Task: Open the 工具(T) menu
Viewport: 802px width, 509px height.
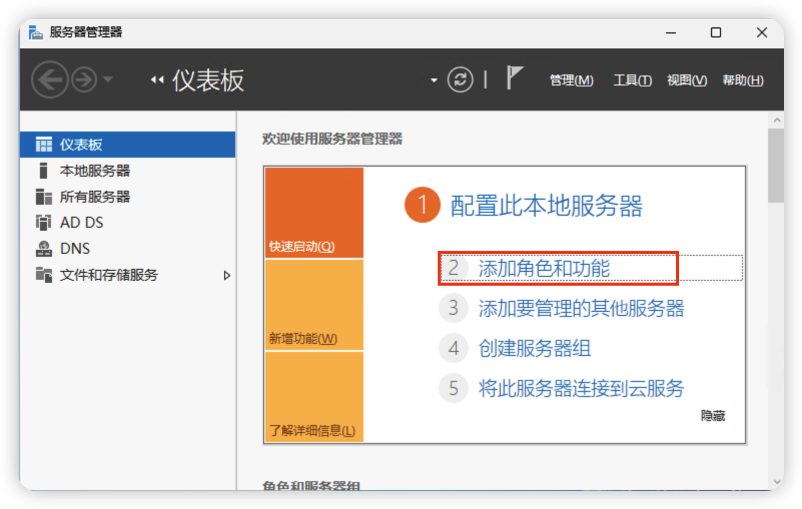Action: (x=632, y=80)
